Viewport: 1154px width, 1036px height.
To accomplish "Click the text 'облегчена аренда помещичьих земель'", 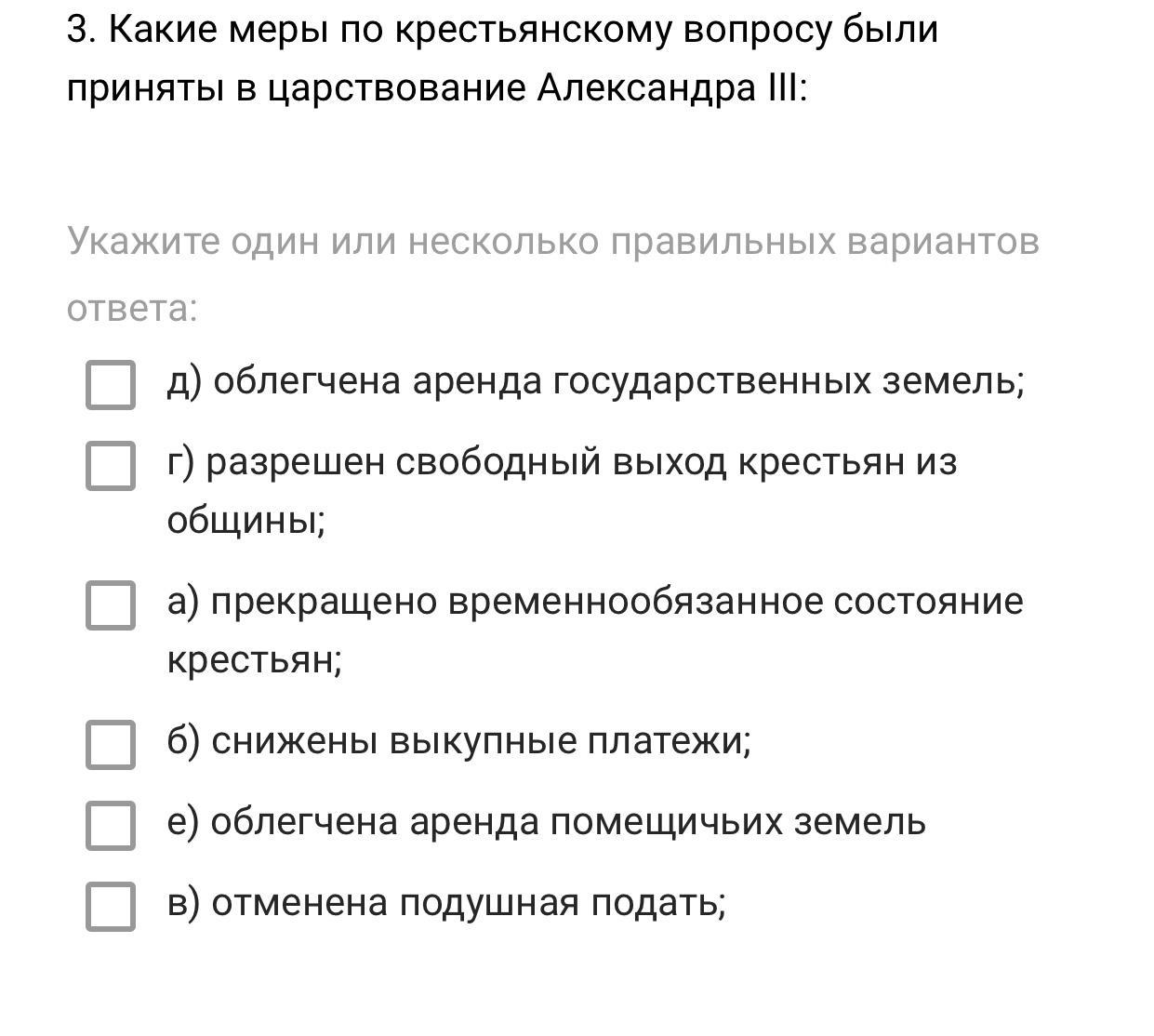I will [568, 822].
